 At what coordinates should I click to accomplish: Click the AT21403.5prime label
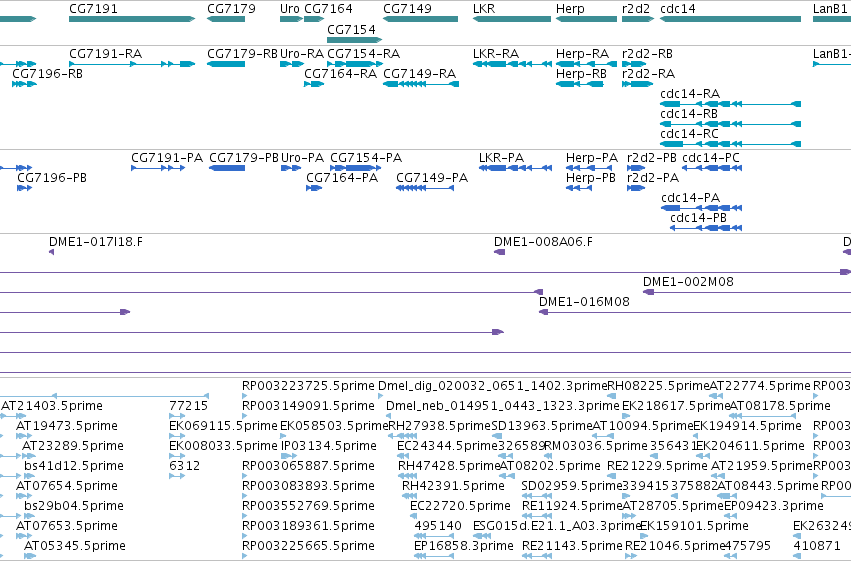tap(52, 406)
